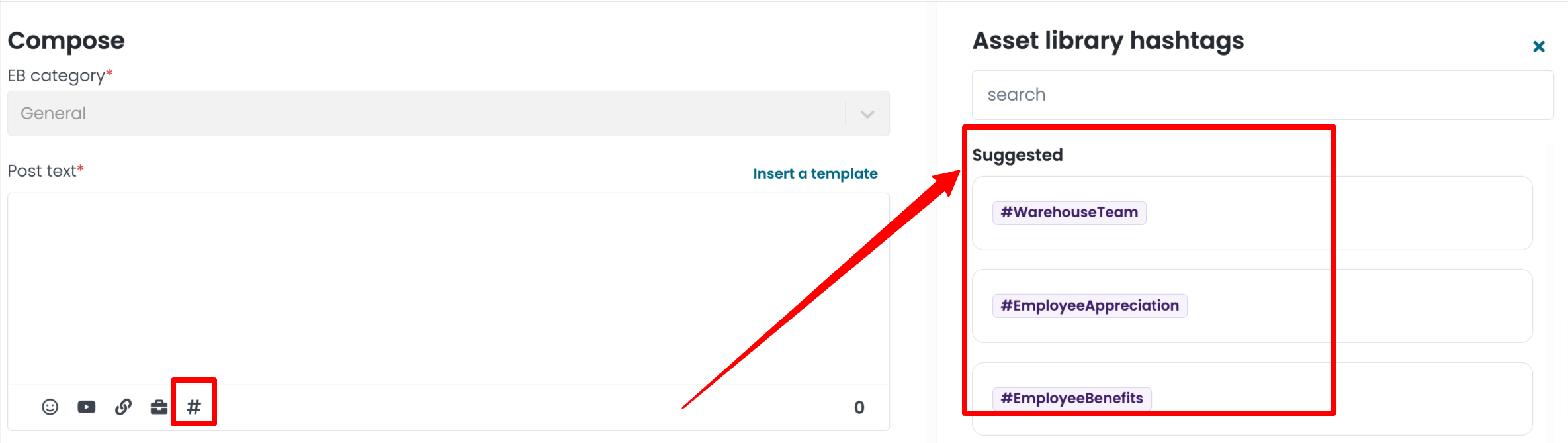Click Insert a template link
The height and width of the screenshot is (443, 1568).
coord(815,173)
